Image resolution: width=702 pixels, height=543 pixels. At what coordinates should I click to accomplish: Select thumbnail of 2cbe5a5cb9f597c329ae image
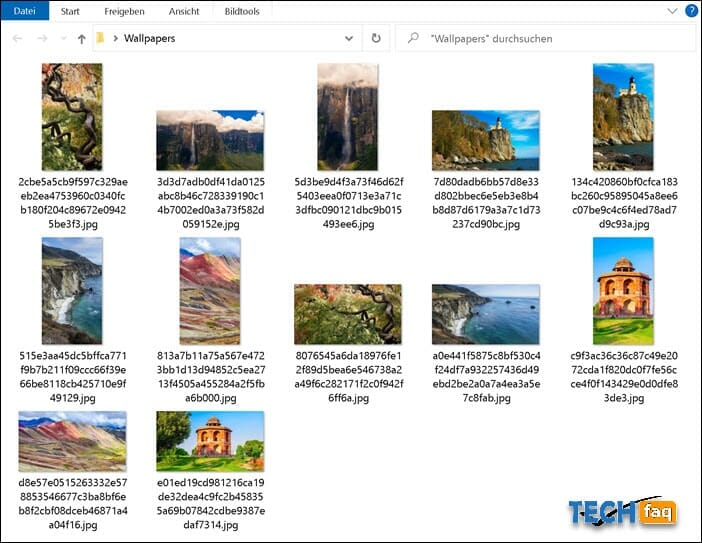pos(72,117)
